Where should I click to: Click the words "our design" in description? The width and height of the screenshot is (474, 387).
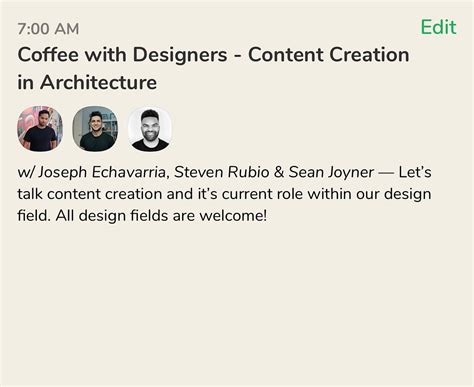pos(393,194)
